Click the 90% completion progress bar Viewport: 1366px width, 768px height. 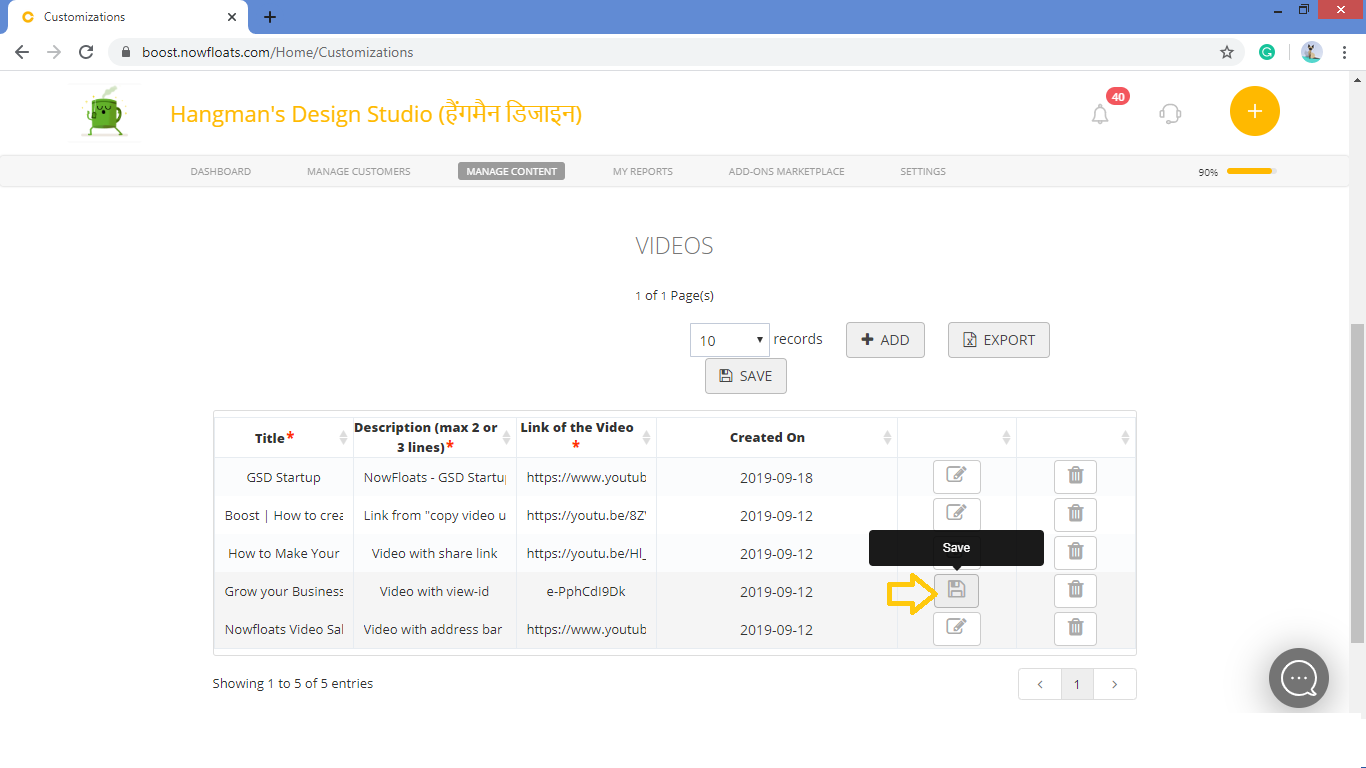coord(1251,171)
